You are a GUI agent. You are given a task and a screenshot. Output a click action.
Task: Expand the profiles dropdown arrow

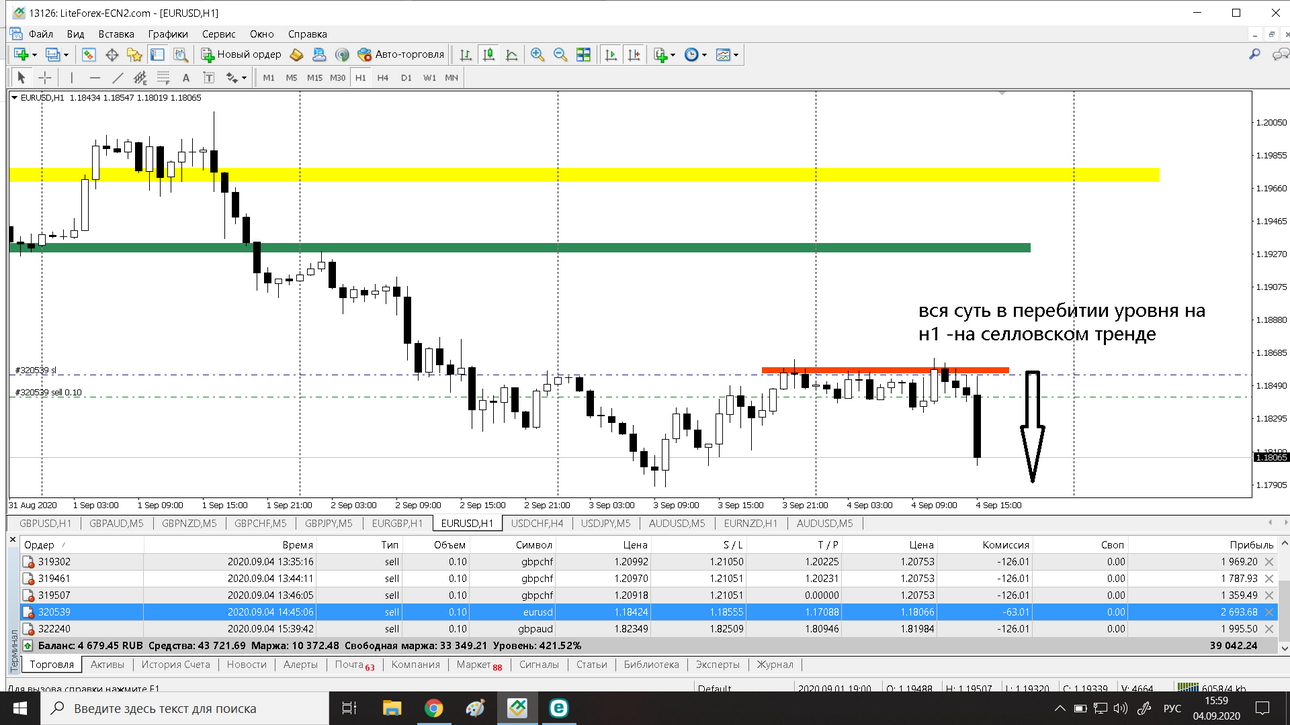(x=66, y=55)
